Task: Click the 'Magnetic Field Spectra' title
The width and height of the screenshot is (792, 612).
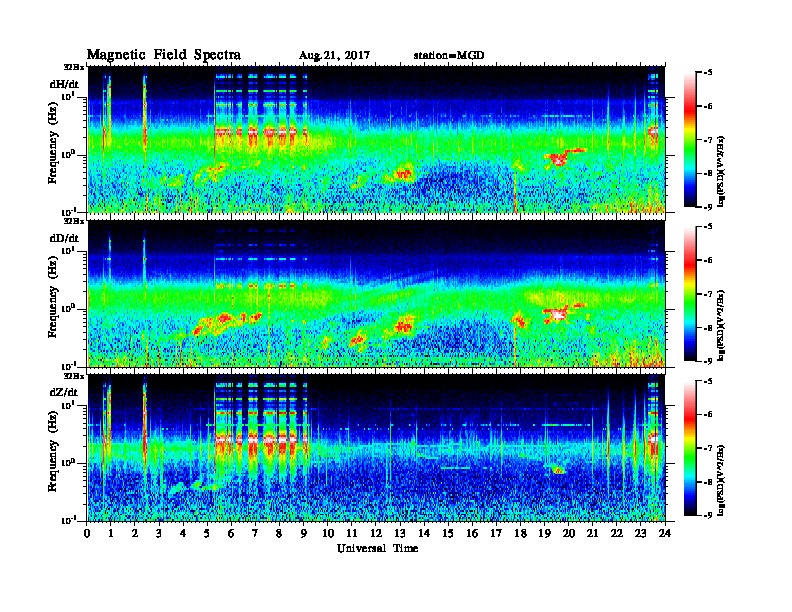Action: click(164, 55)
